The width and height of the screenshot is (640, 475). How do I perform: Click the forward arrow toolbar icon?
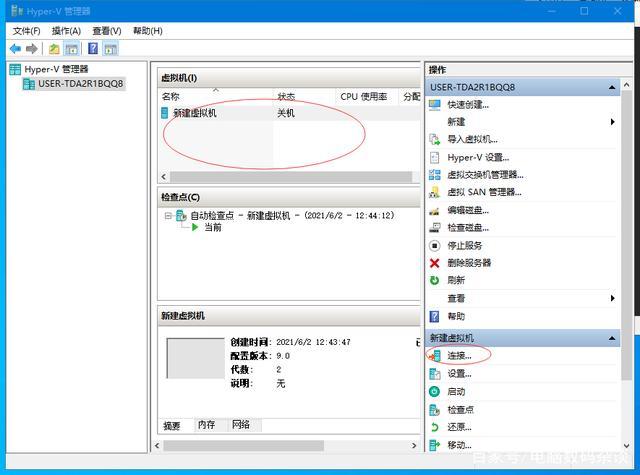(31, 49)
